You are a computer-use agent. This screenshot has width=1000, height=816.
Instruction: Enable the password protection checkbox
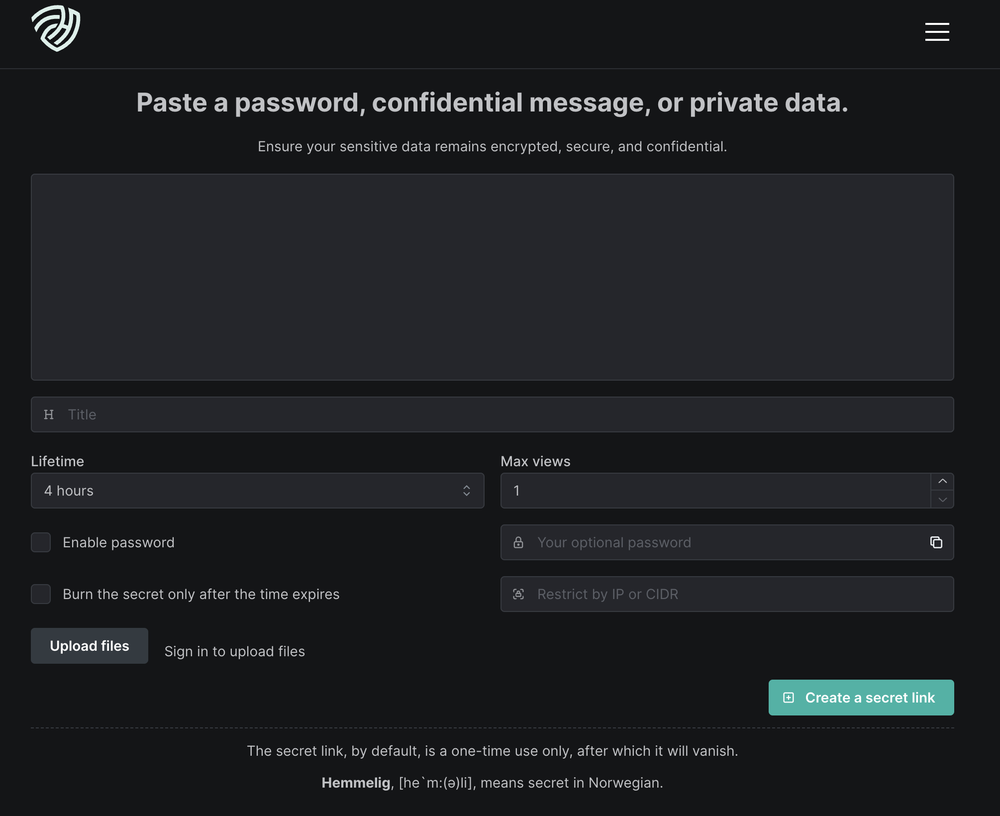pyautogui.click(x=41, y=542)
